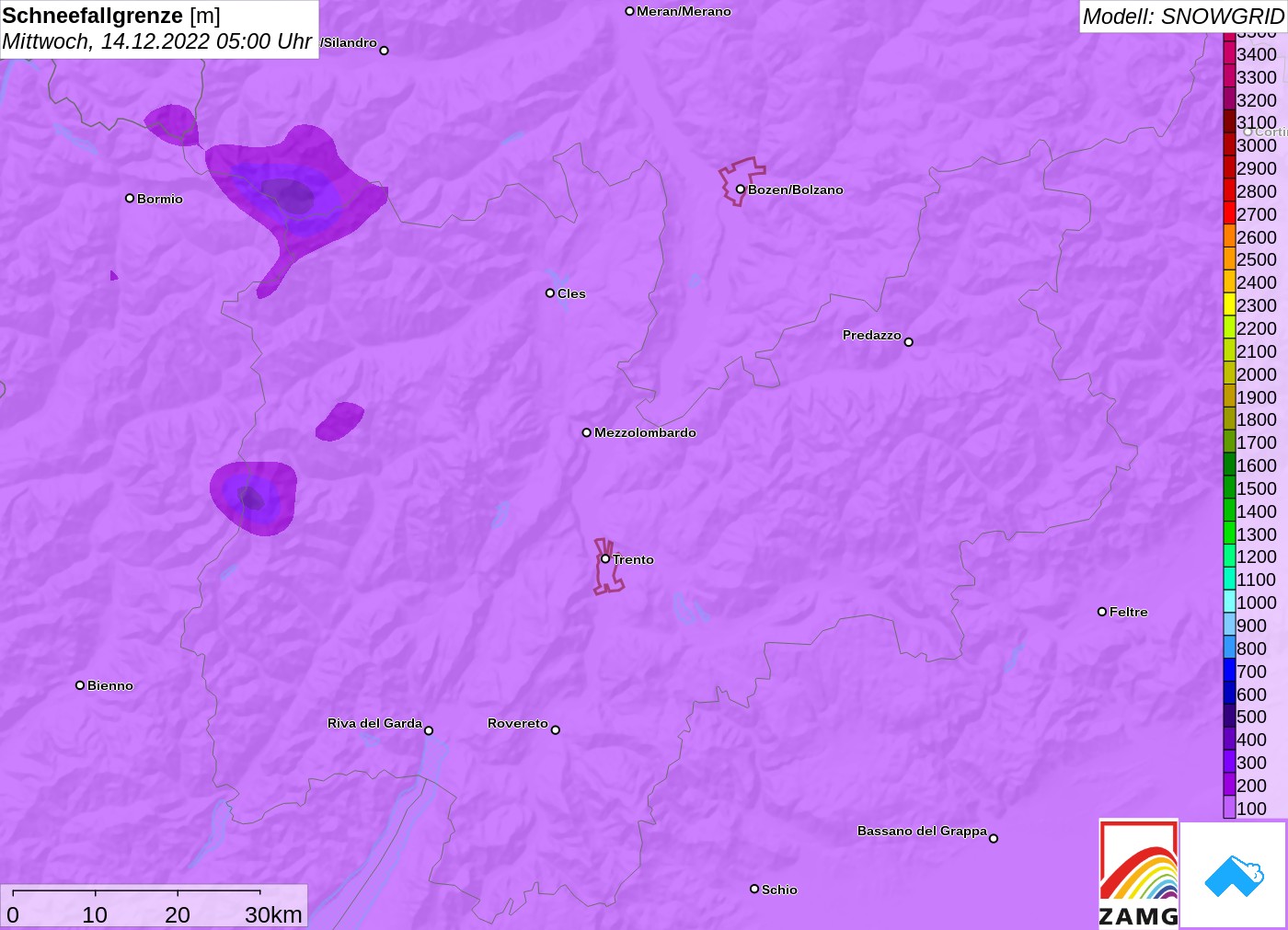
Task: Click the legend value "900"
Action: [x=1251, y=626]
